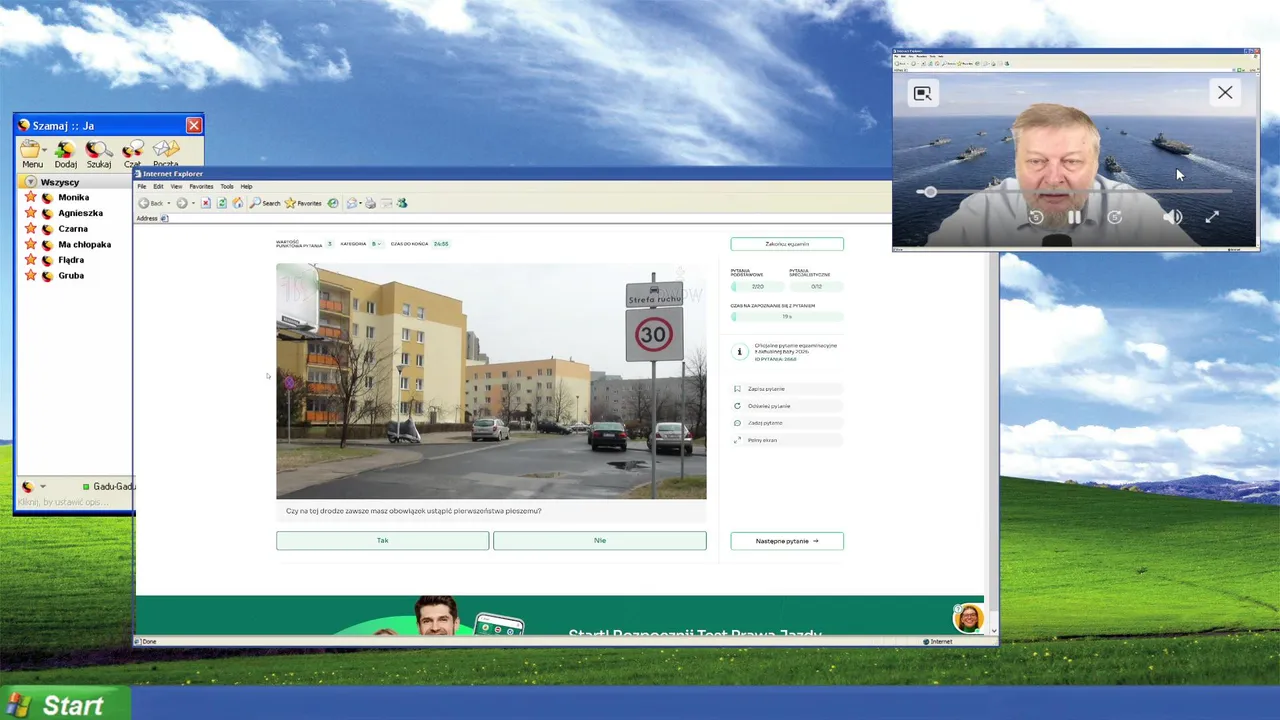Collapse the Wszyscy contact group
The image size is (1280, 720).
(x=31, y=182)
